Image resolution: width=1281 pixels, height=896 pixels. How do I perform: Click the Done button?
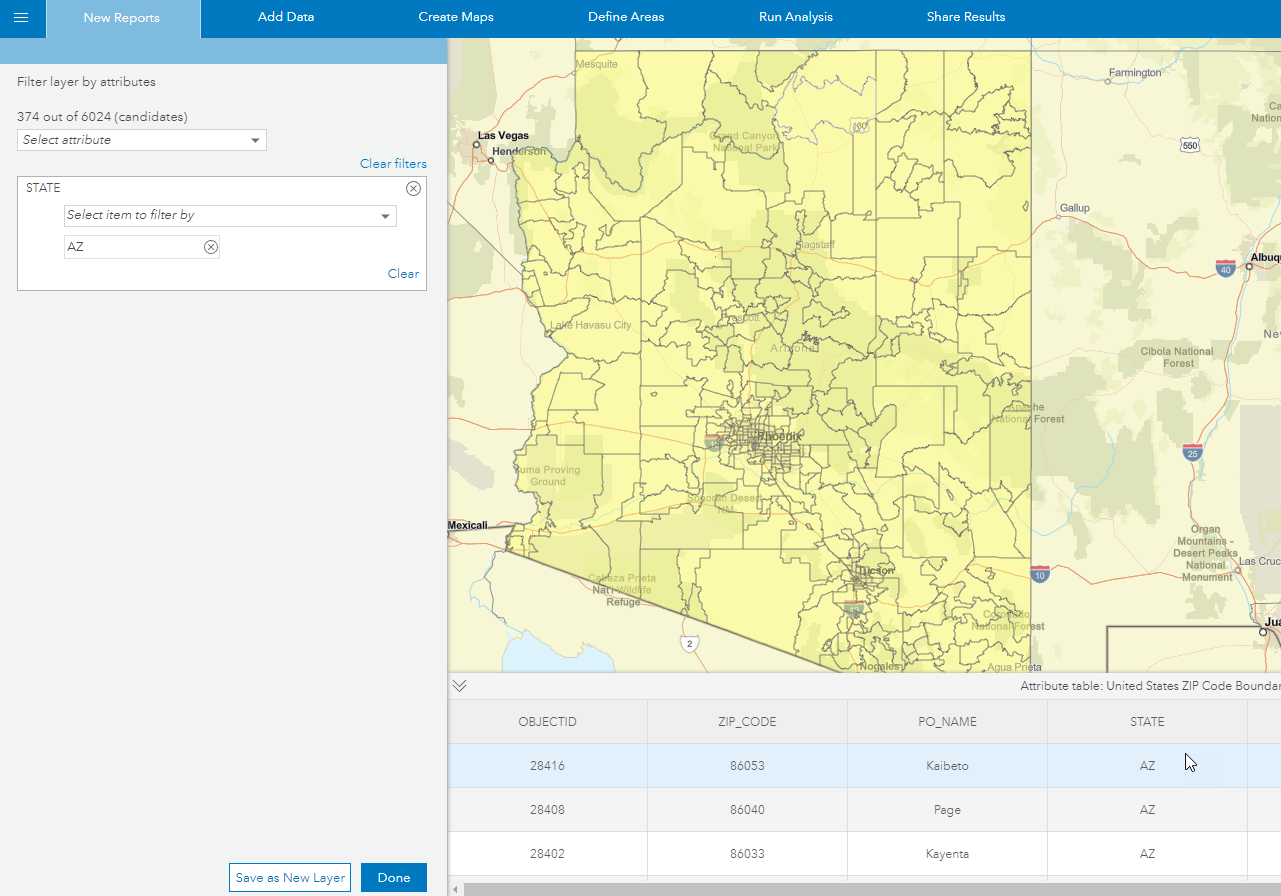393,877
